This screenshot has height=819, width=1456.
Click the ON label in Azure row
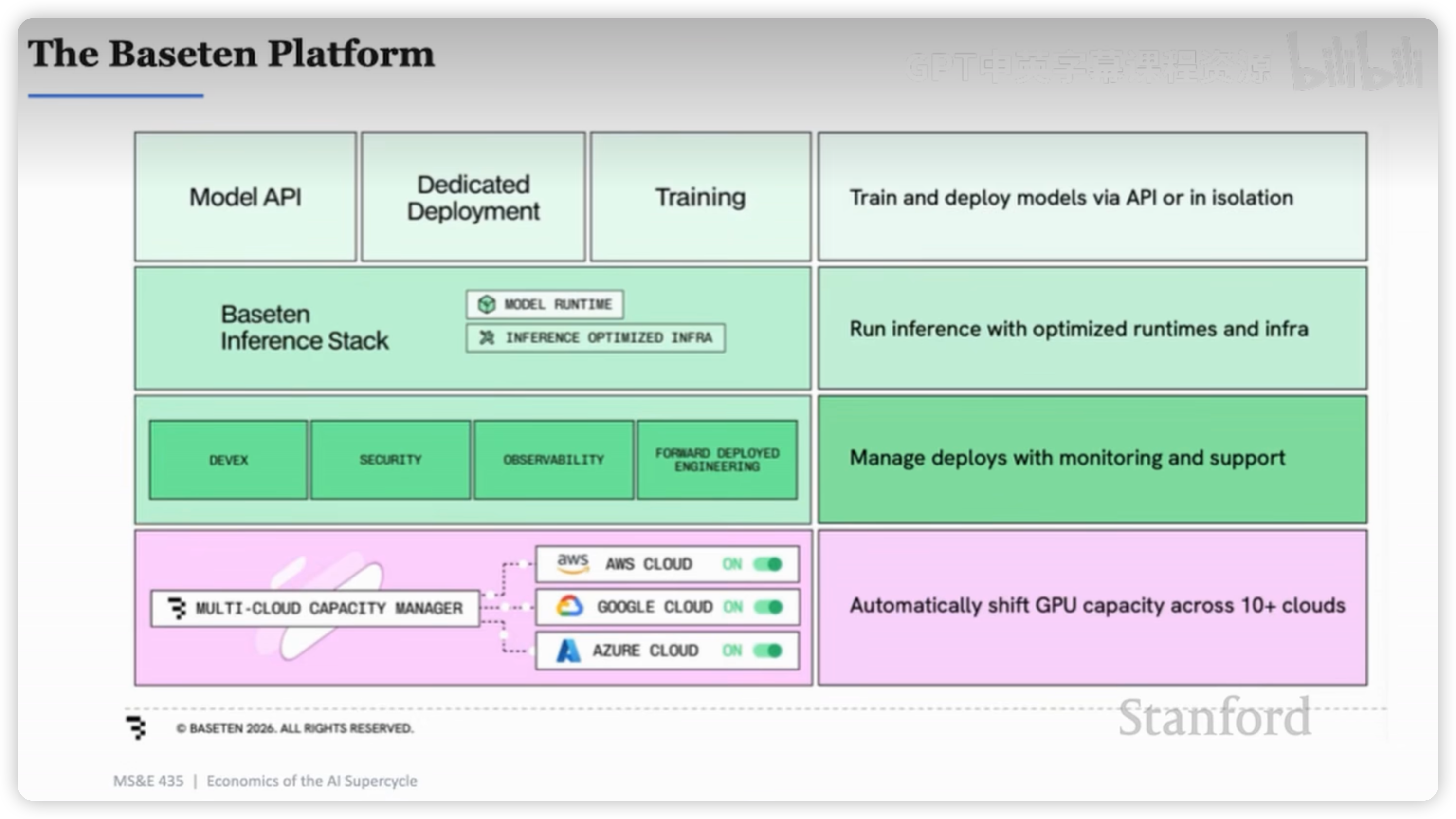[x=732, y=651]
